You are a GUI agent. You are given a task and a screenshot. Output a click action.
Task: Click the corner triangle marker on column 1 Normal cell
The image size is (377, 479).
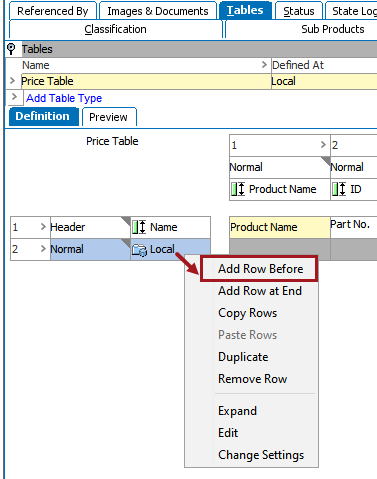click(326, 161)
